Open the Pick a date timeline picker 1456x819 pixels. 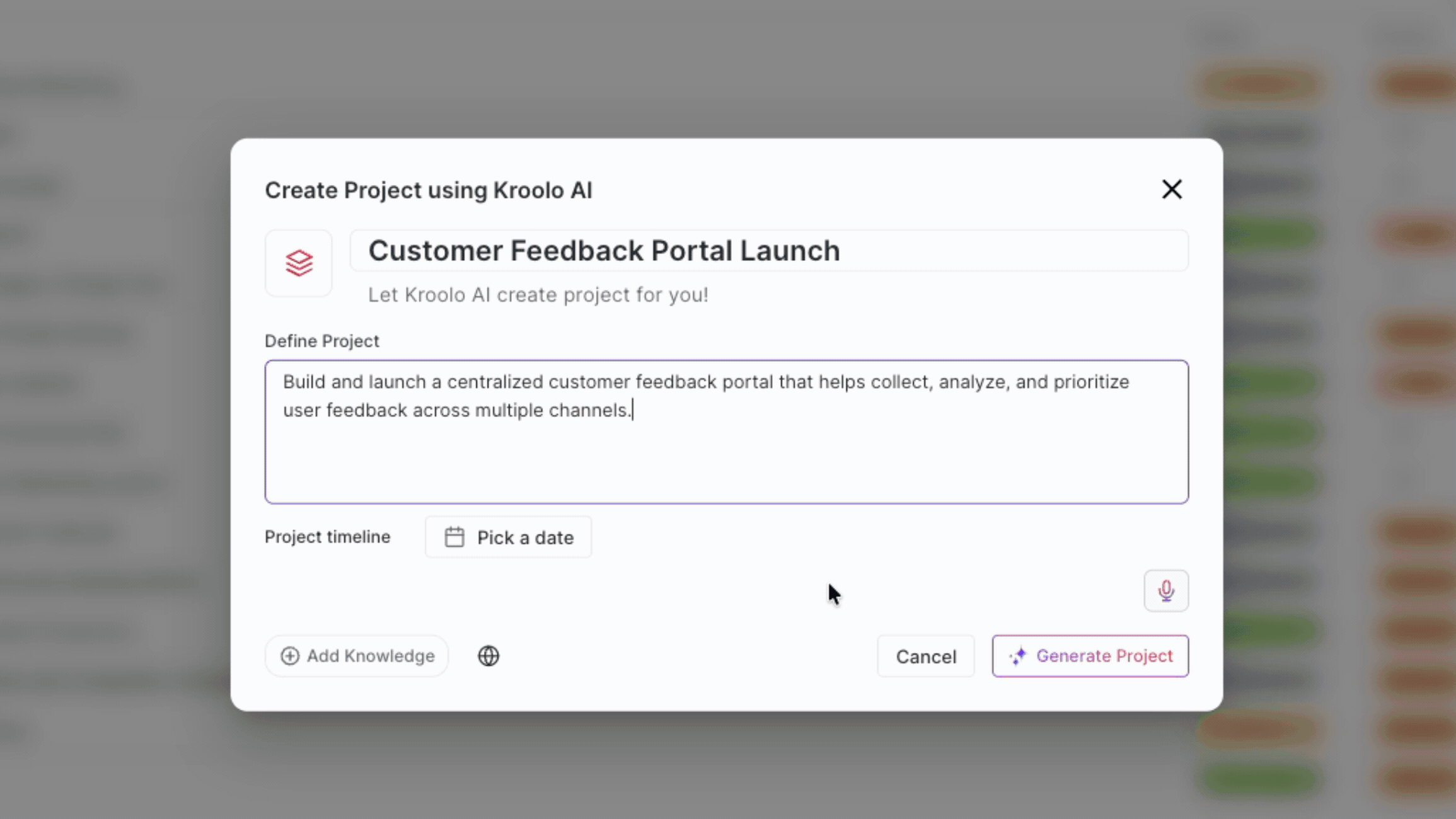point(509,537)
